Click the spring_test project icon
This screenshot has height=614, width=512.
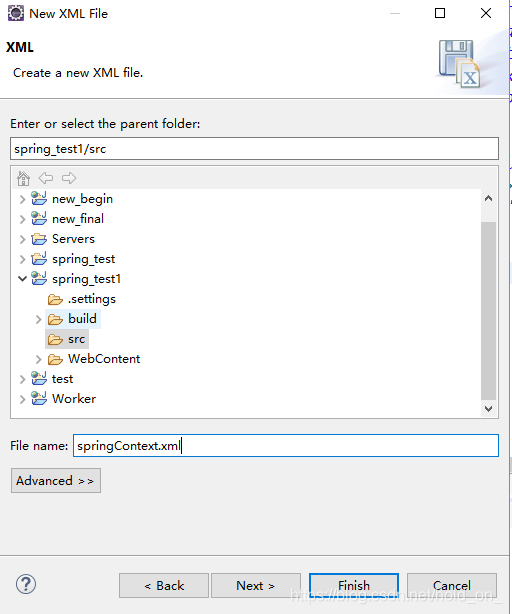click(x=39, y=258)
